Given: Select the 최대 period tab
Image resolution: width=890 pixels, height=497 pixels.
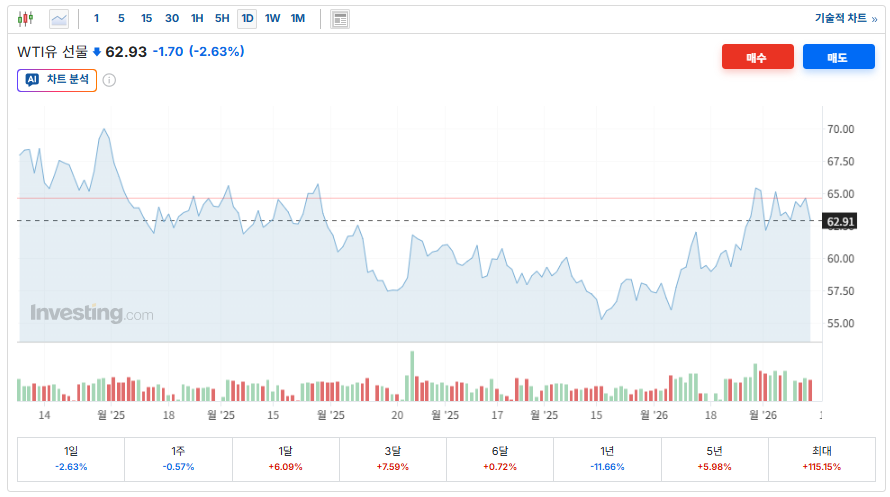Looking at the screenshot, I should coord(821,458).
